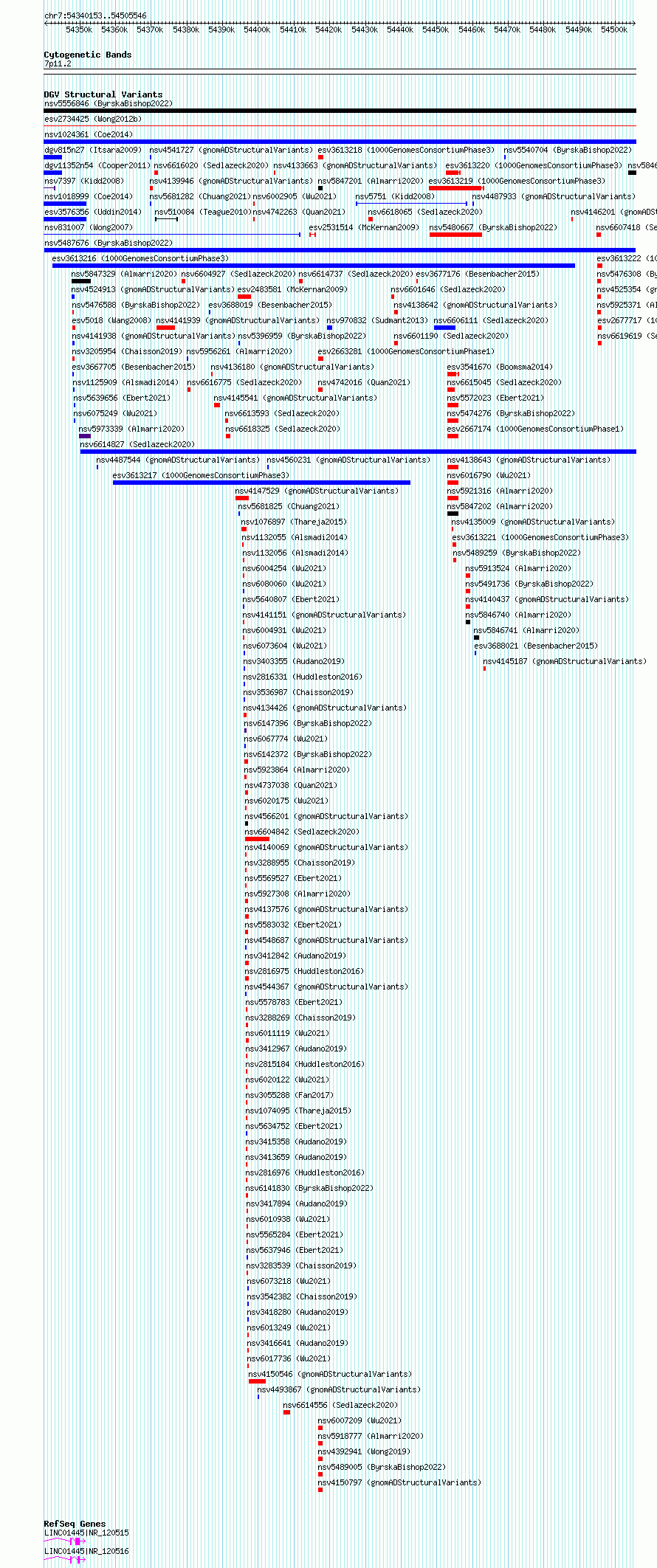The width and height of the screenshot is (657, 1568).
Task: Open variant nsv1018999 (Coe2014)
Action: coord(89,196)
